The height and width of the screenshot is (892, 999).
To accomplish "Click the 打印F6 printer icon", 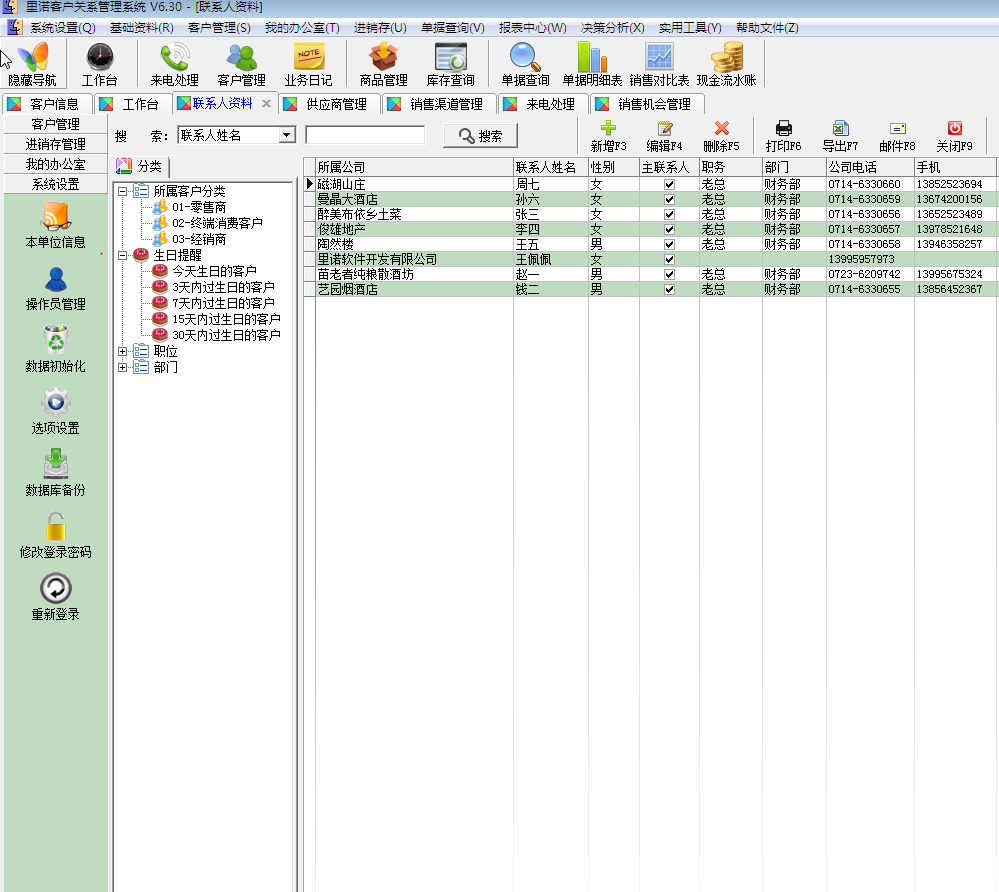I will pos(784,136).
